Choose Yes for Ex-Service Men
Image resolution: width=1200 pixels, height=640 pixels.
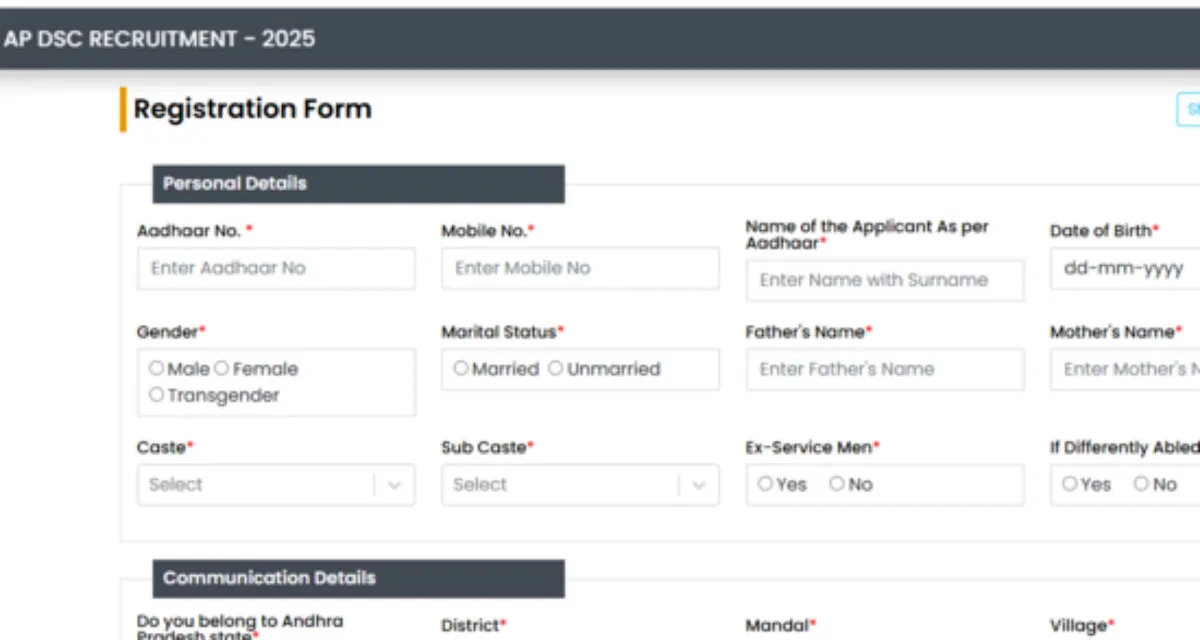765,484
